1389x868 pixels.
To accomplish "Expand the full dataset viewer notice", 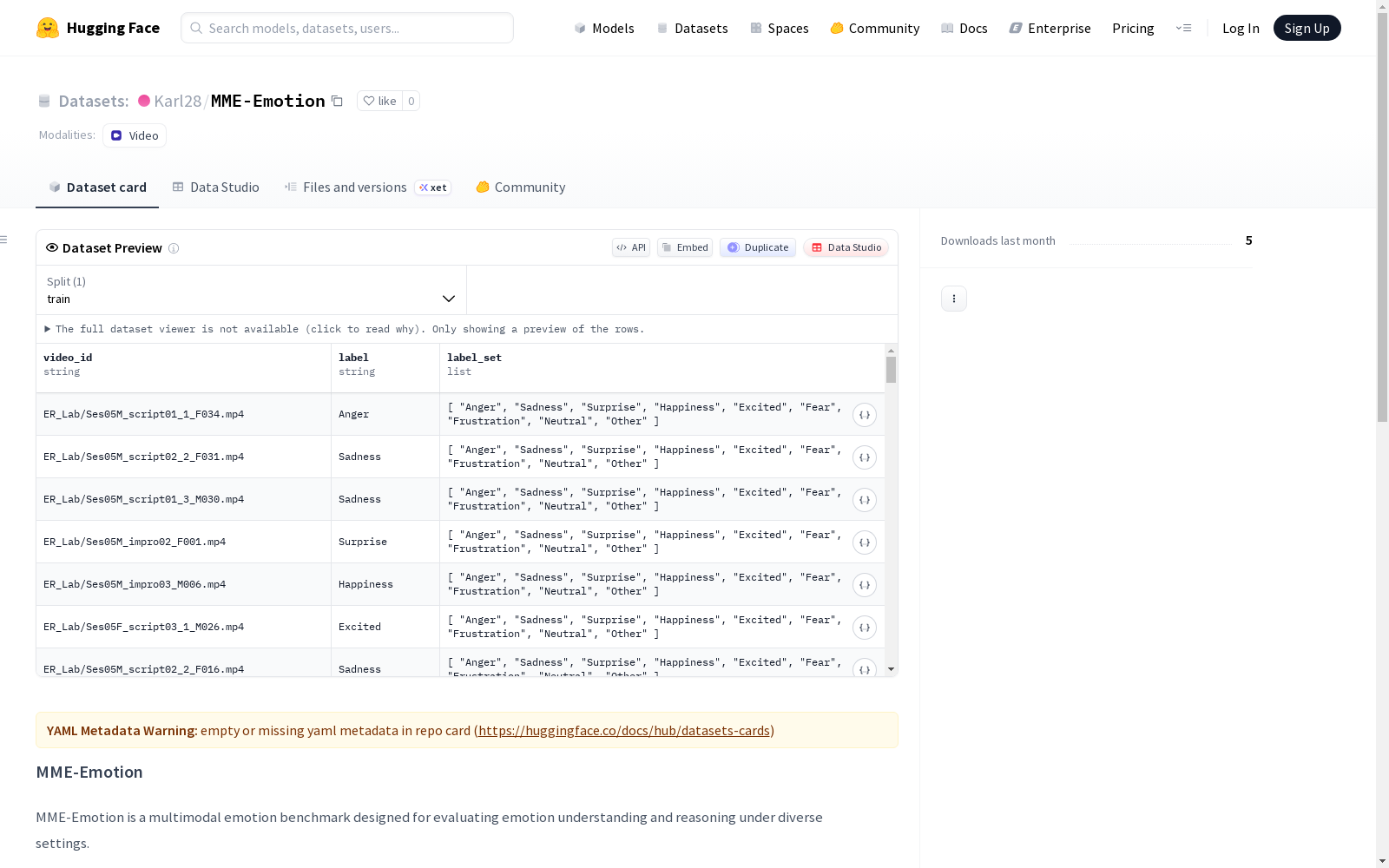I will (345, 329).
